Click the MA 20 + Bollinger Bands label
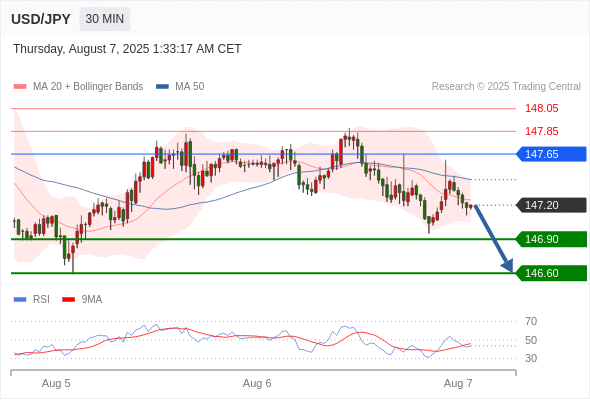590x400 pixels. point(88,87)
